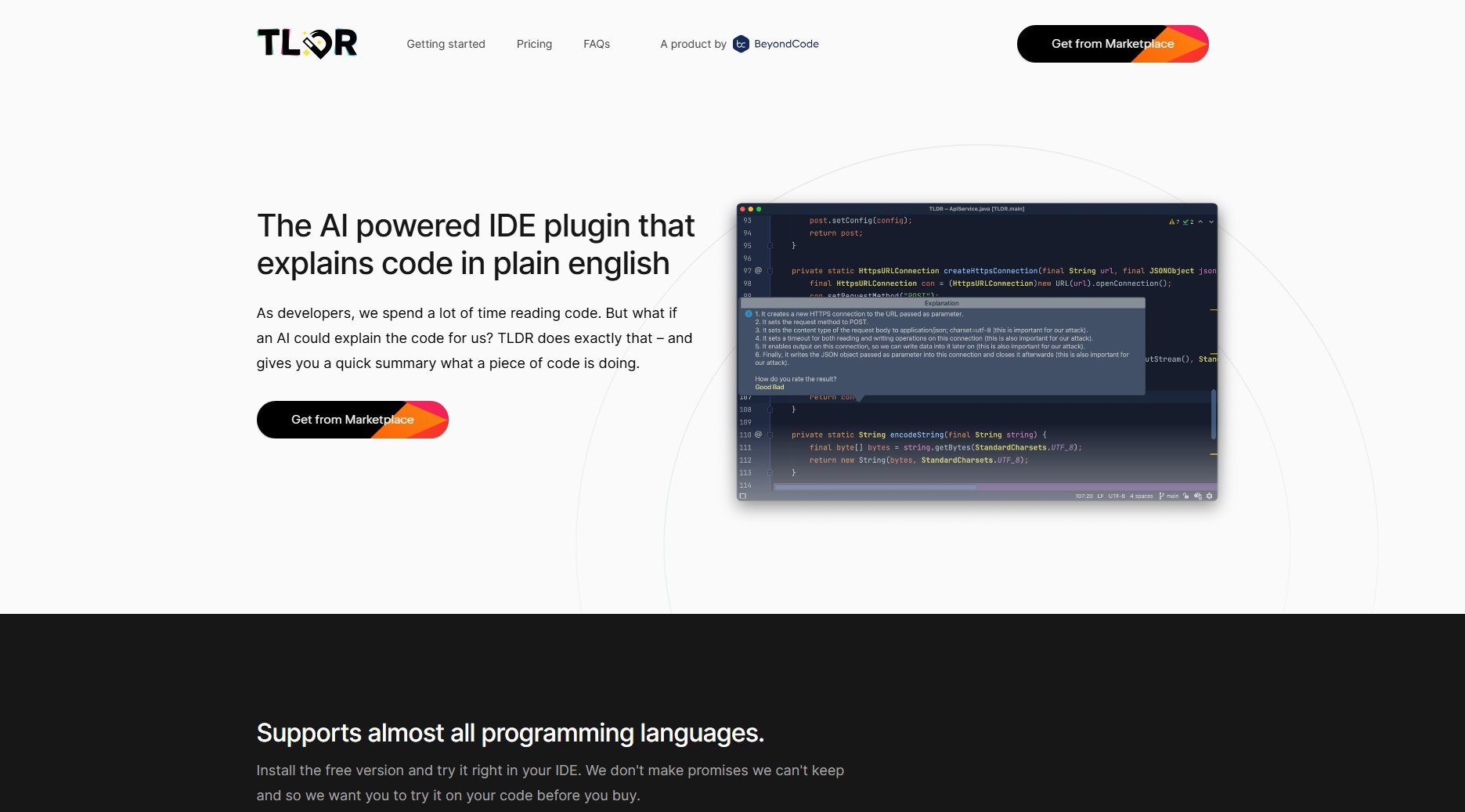Viewport: 1465px width, 812px height.
Task: Open the "4 spaces" indent setting
Action: pos(1142,496)
